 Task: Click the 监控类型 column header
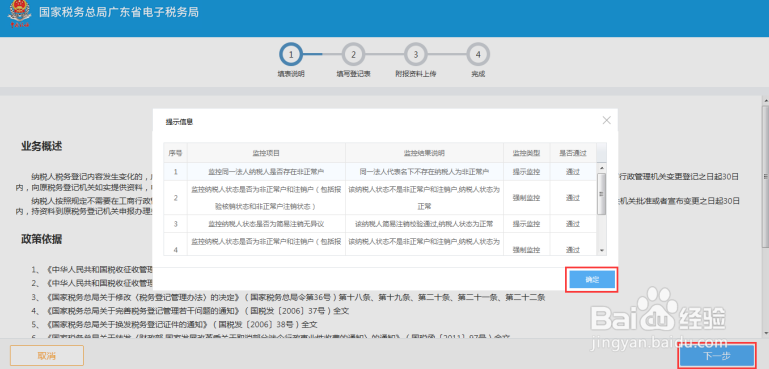527,153
